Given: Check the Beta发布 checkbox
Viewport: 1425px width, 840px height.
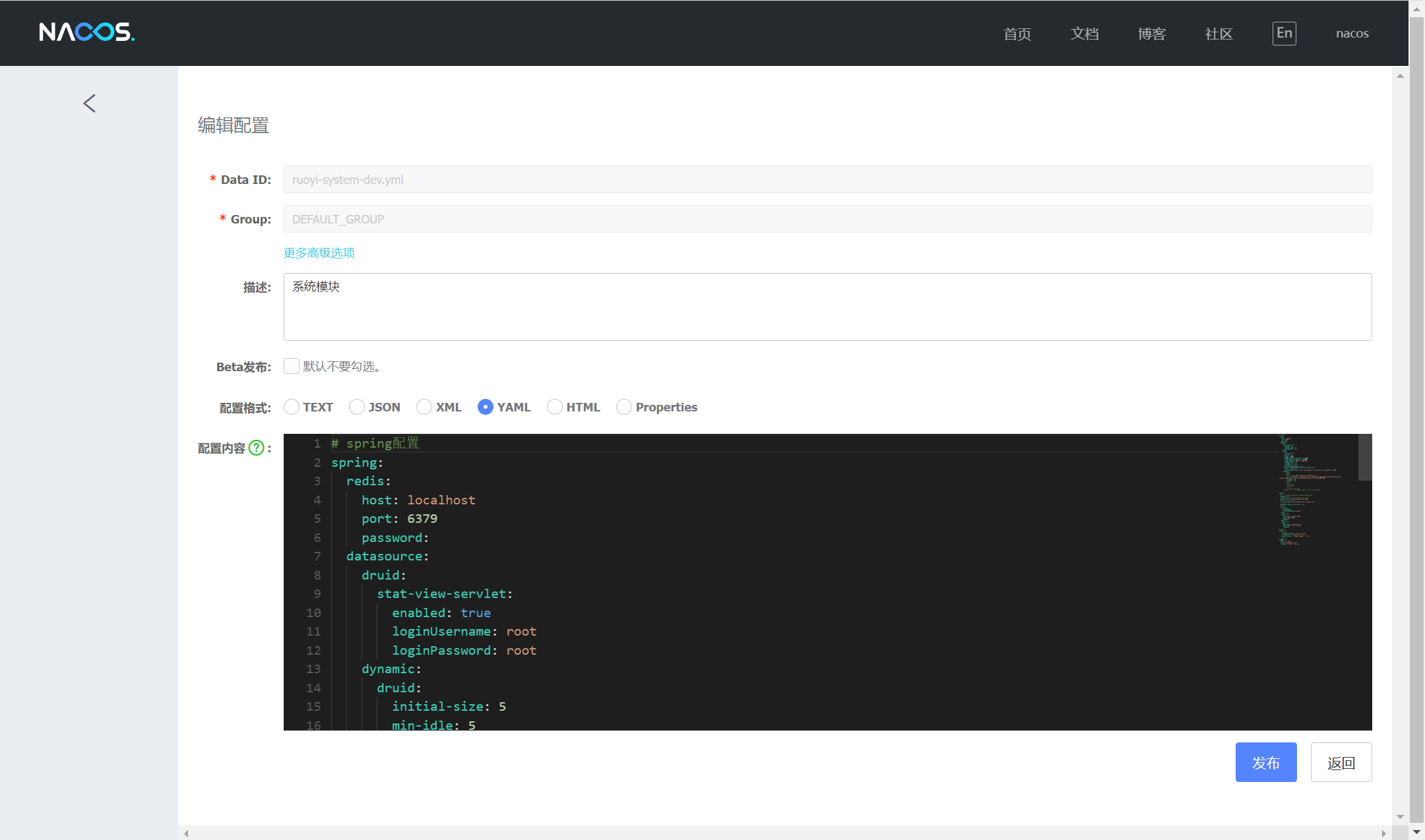Looking at the screenshot, I should tap(292, 367).
